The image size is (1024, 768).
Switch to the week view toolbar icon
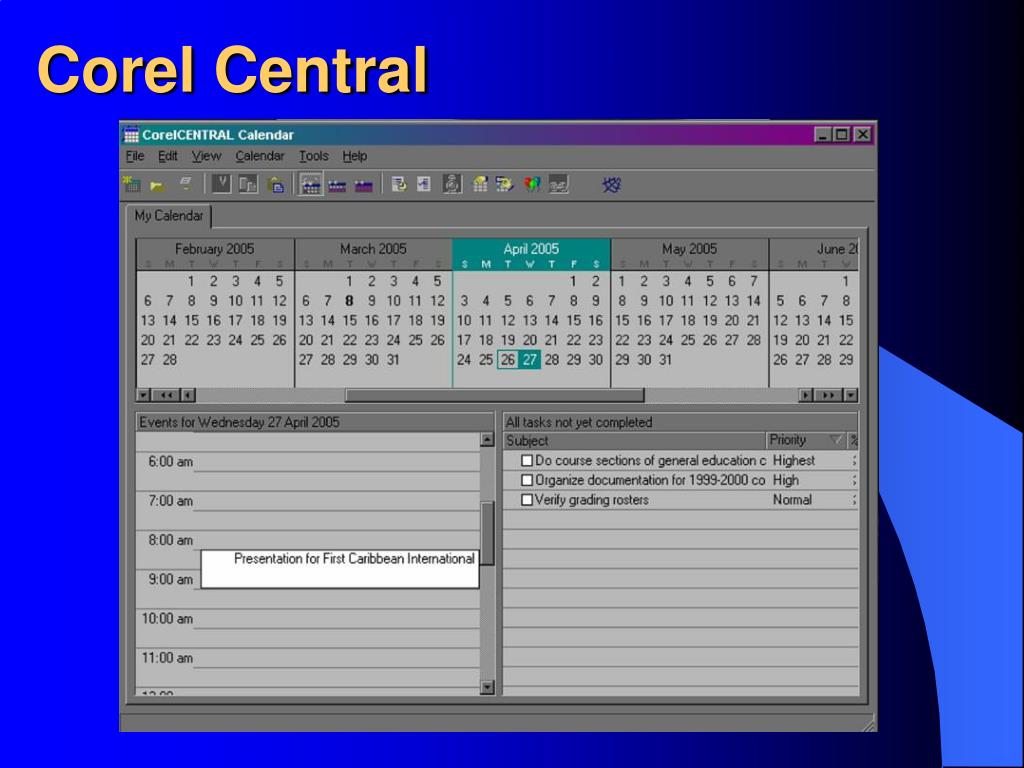(x=337, y=186)
